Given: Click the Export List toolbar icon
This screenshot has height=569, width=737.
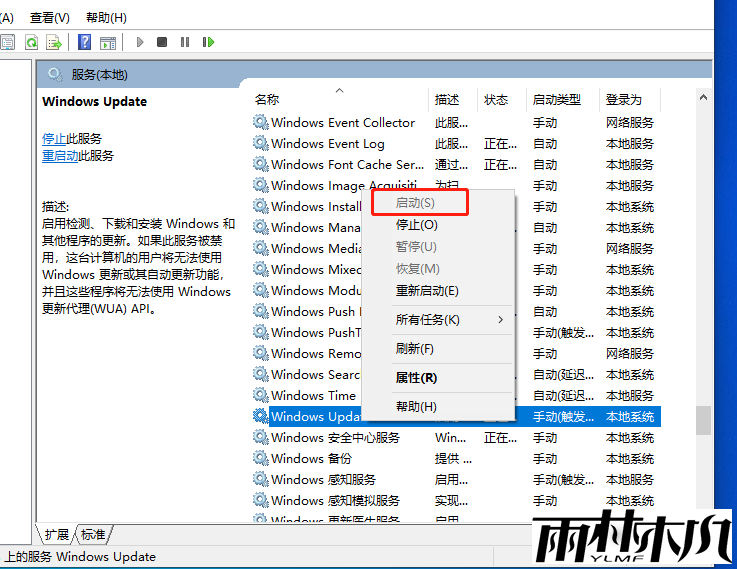Looking at the screenshot, I should (54, 43).
